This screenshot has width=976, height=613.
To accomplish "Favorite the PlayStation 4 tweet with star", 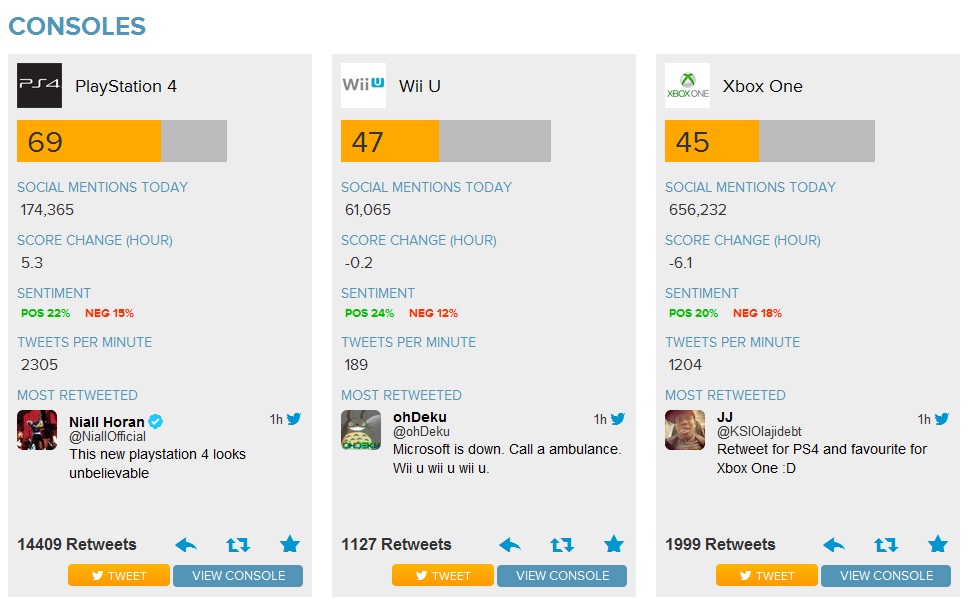I will tap(290, 545).
